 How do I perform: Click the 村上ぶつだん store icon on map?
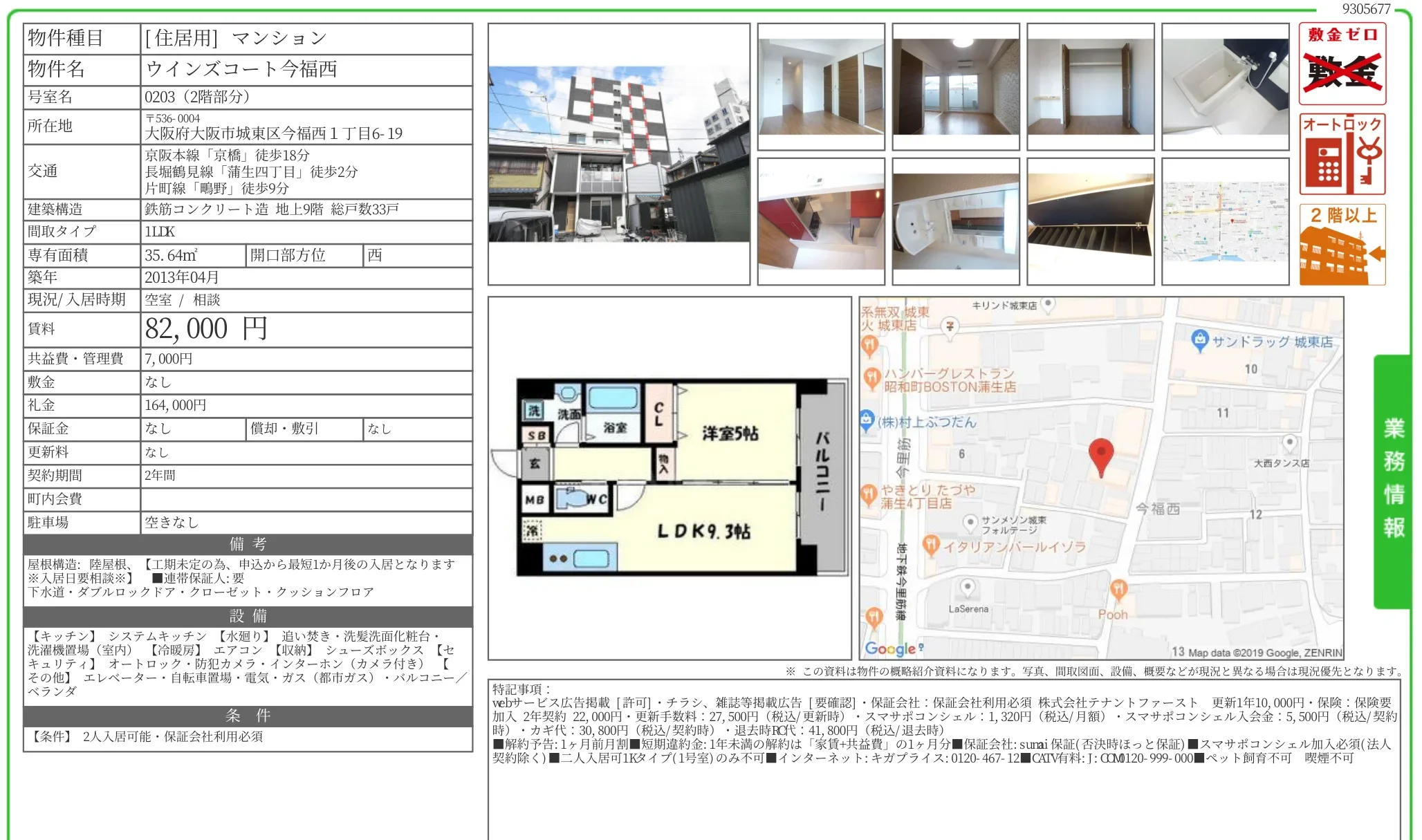(x=867, y=419)
